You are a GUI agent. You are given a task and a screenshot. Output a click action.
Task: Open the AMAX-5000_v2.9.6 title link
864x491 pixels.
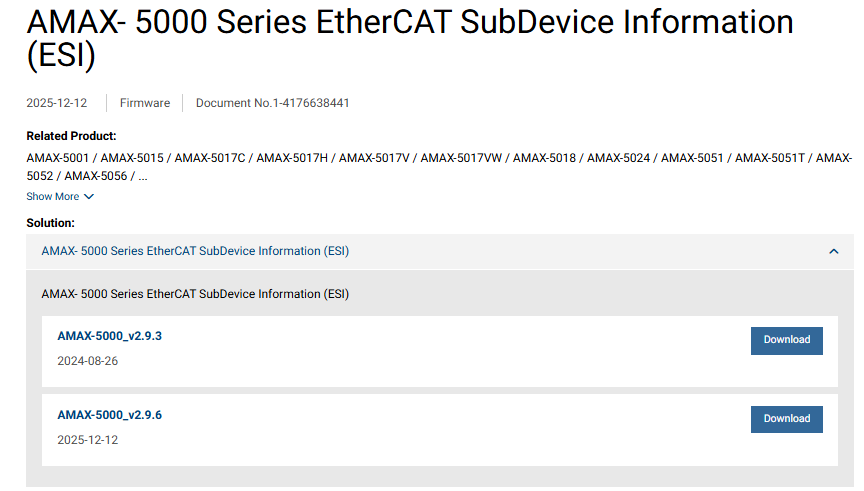(109, 415)
